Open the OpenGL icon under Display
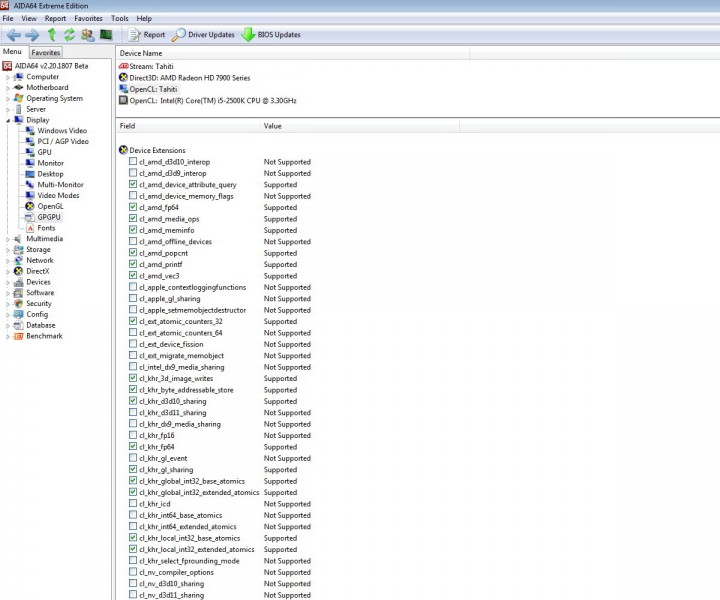720x600 pixels. [30, 206]
